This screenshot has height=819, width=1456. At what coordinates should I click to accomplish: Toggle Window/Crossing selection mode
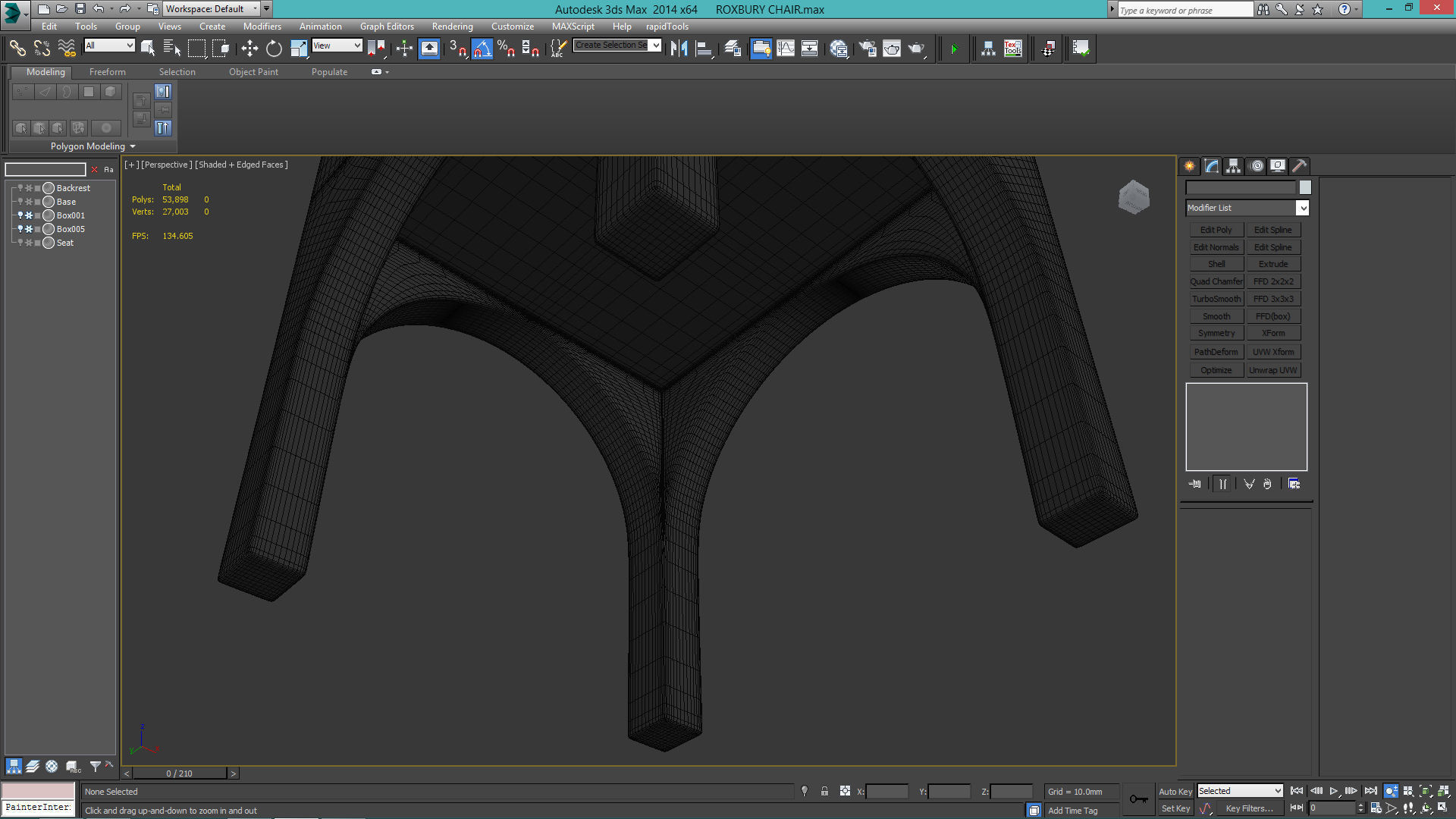pos(221,49)
